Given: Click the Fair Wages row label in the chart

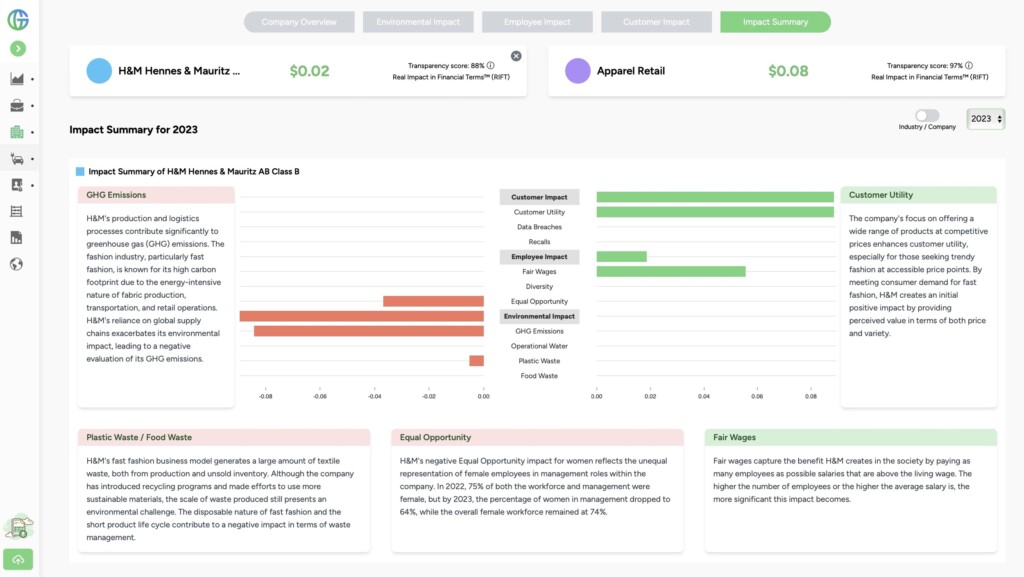Looking at the screenshot, I should (x=539, y=272).
